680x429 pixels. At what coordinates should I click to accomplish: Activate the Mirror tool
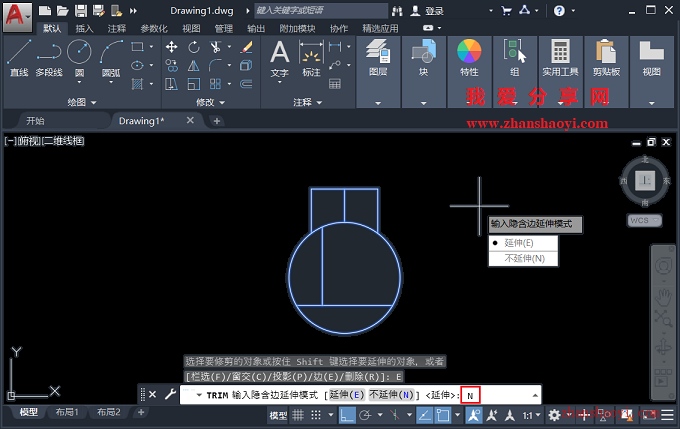click(194, 65)
